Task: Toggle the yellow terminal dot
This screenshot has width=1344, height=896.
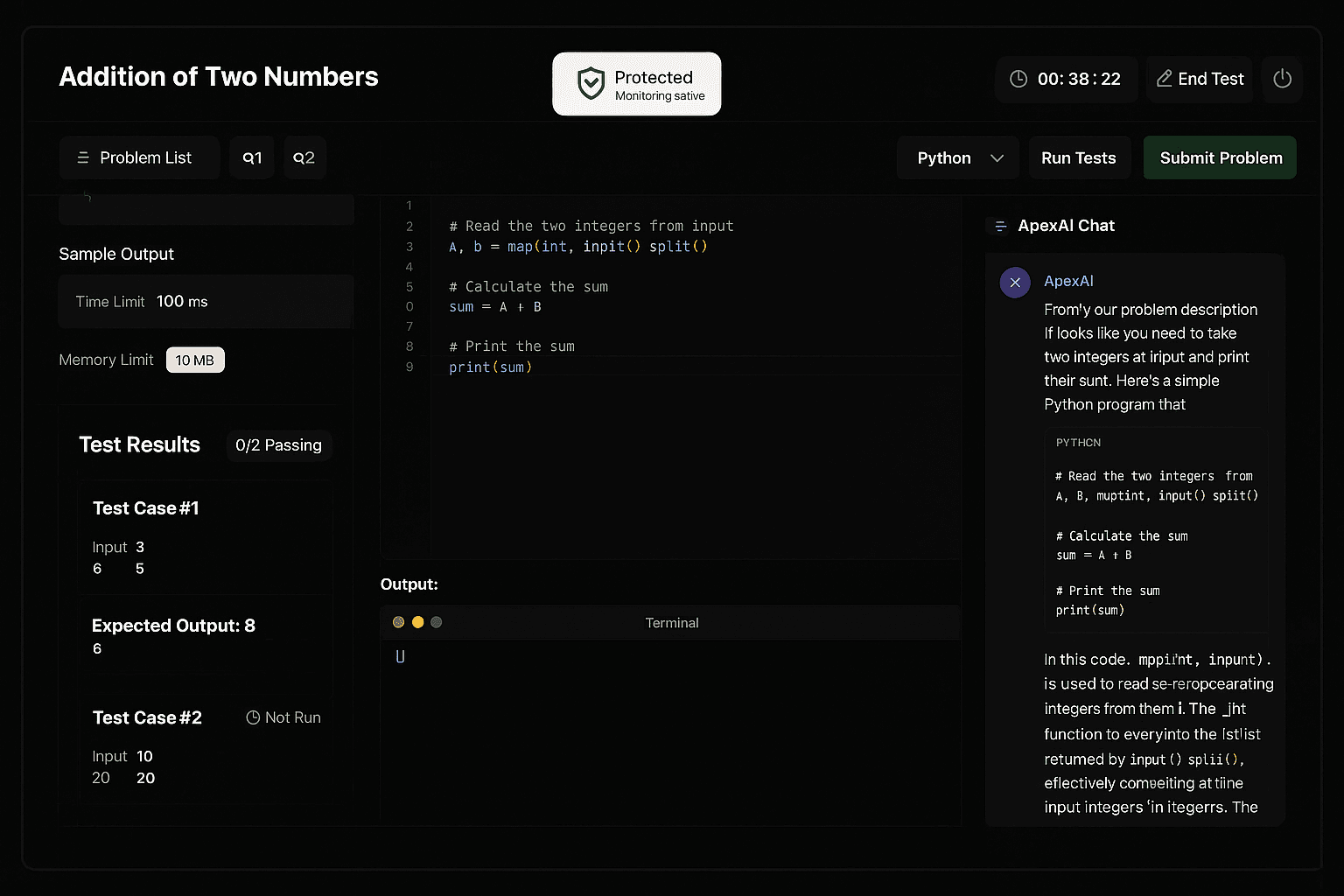Action: (x=417, y=621)
